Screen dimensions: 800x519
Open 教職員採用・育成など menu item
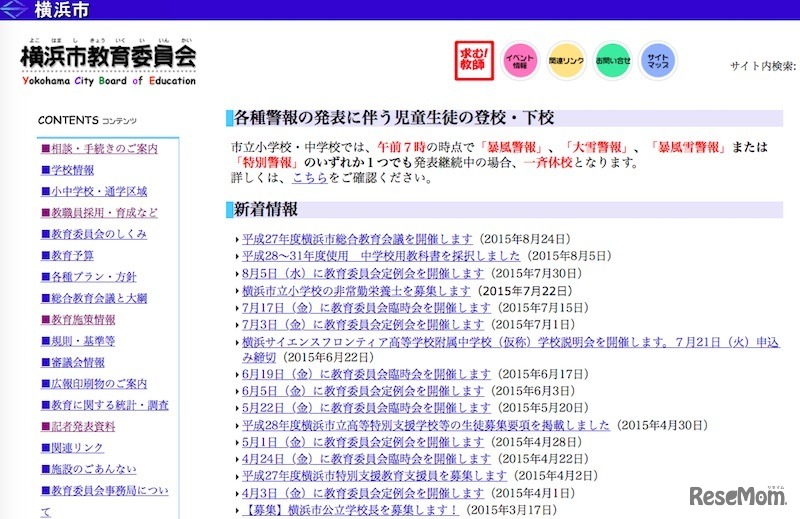pyautogui.click(x=99, y=213)
